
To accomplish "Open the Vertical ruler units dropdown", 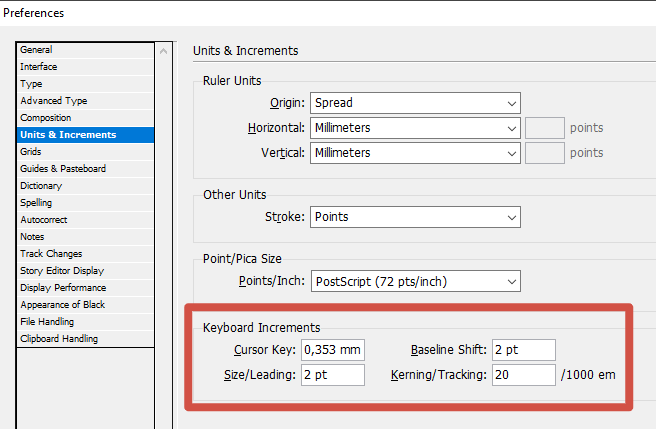I will (x=415, y=153).
